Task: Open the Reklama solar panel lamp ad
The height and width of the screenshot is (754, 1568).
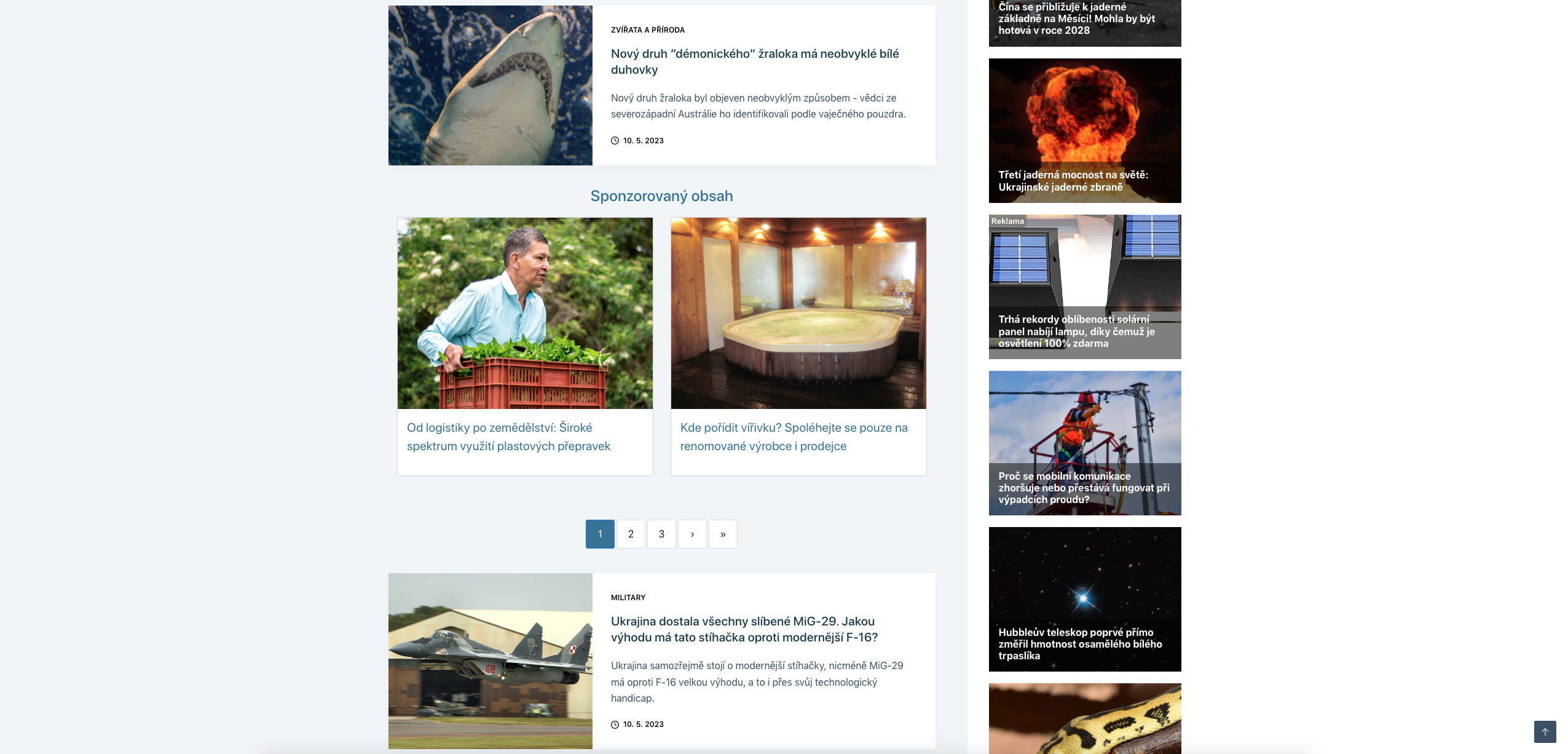Action: tap(1085, 287)
